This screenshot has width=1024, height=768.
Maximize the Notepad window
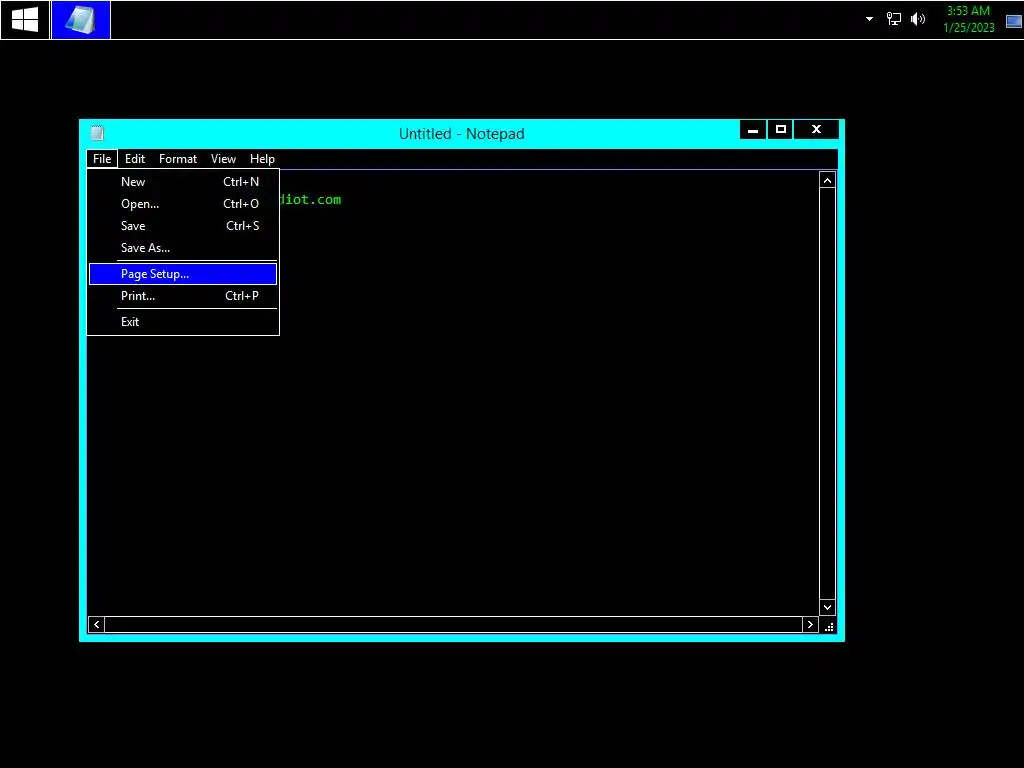(x=780, y=130)
